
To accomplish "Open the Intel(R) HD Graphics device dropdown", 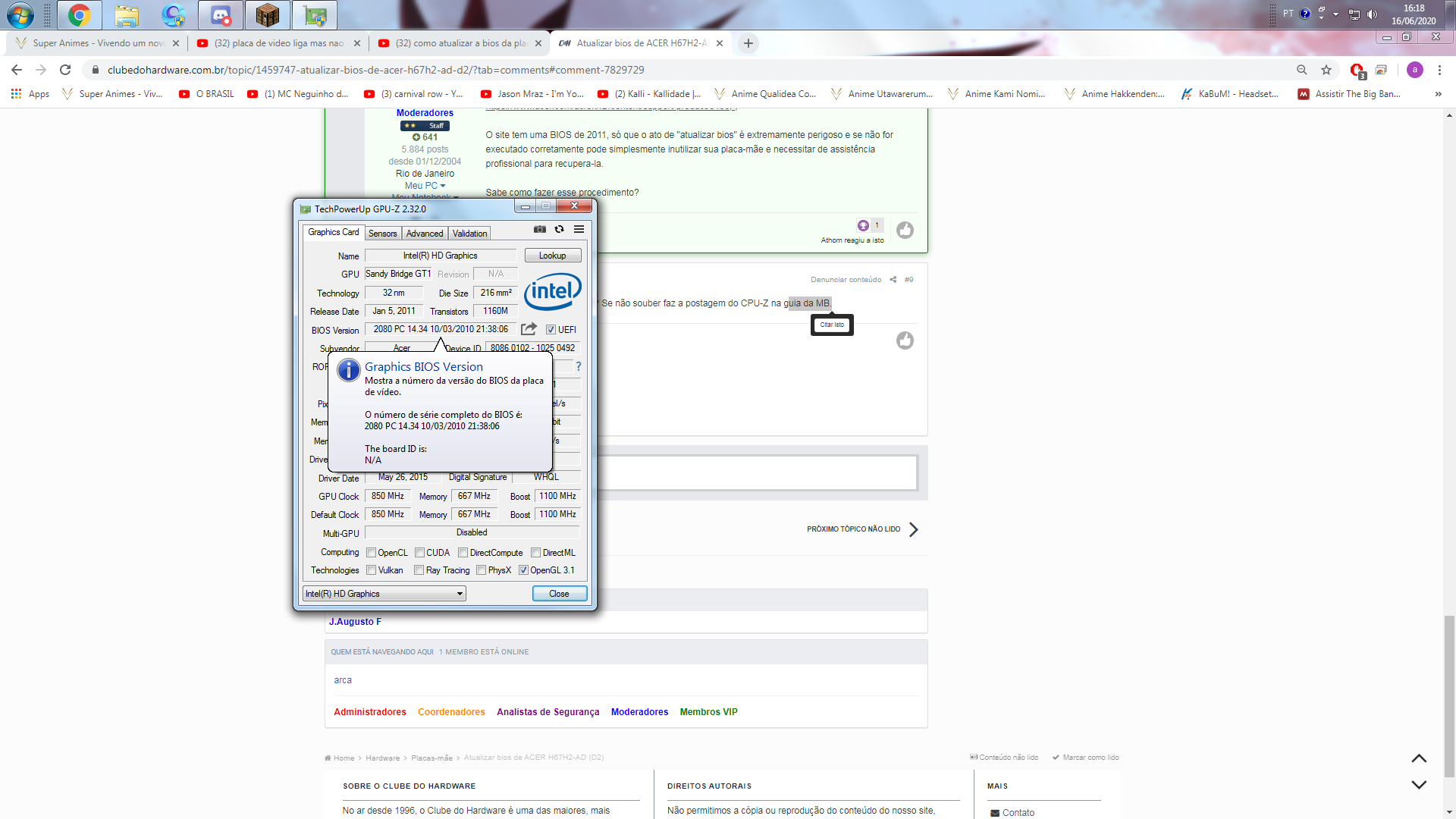I will coord(384,594).
